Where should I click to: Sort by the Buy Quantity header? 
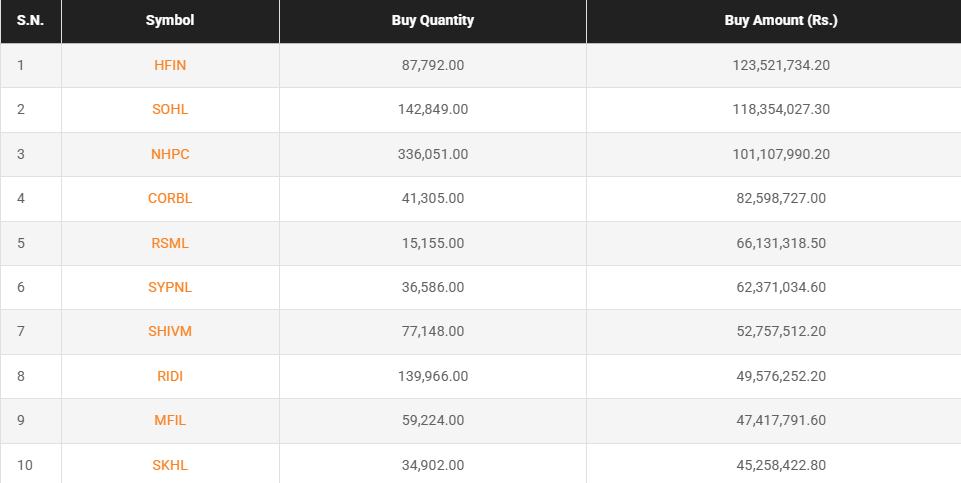[432, 20]
